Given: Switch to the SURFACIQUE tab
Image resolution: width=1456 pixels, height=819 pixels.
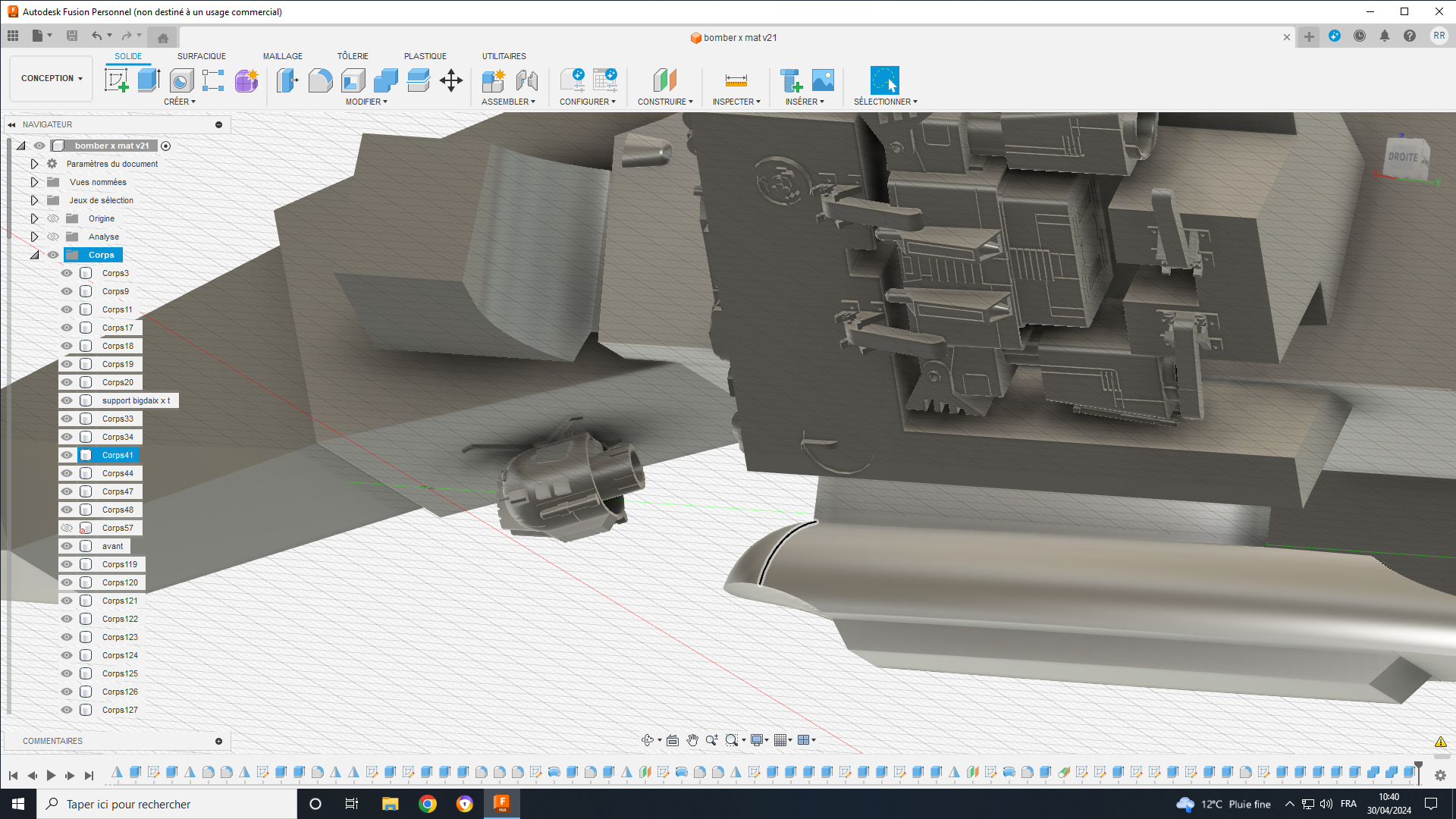Looking at the screenshot, I should tap(201, 56).
